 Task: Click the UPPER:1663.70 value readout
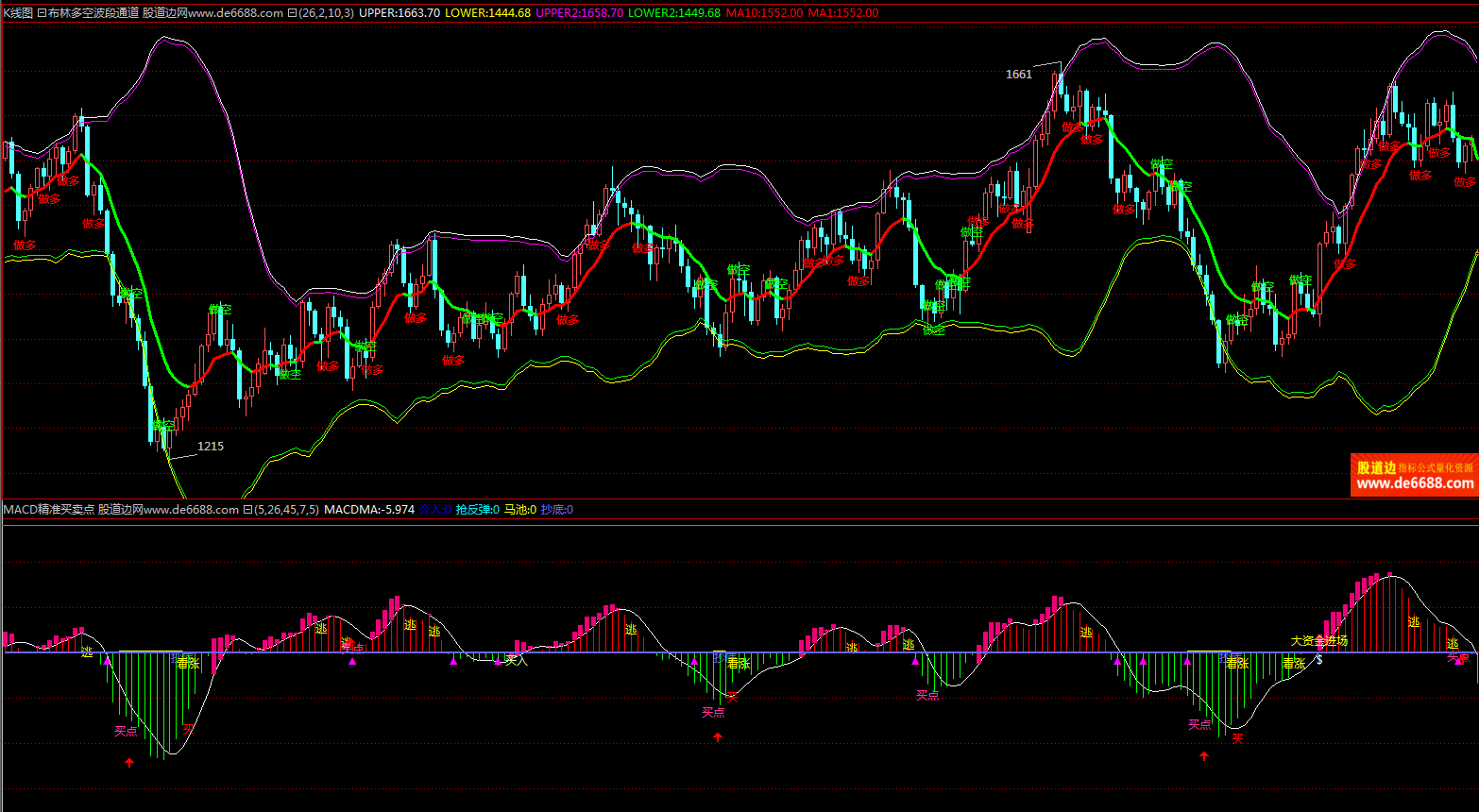[399, 13]
